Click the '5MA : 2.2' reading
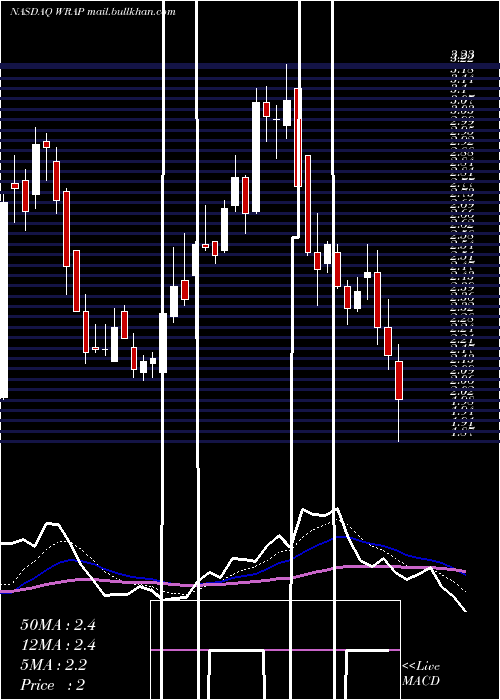Screen dimensions: 500x700 point(54,665)
